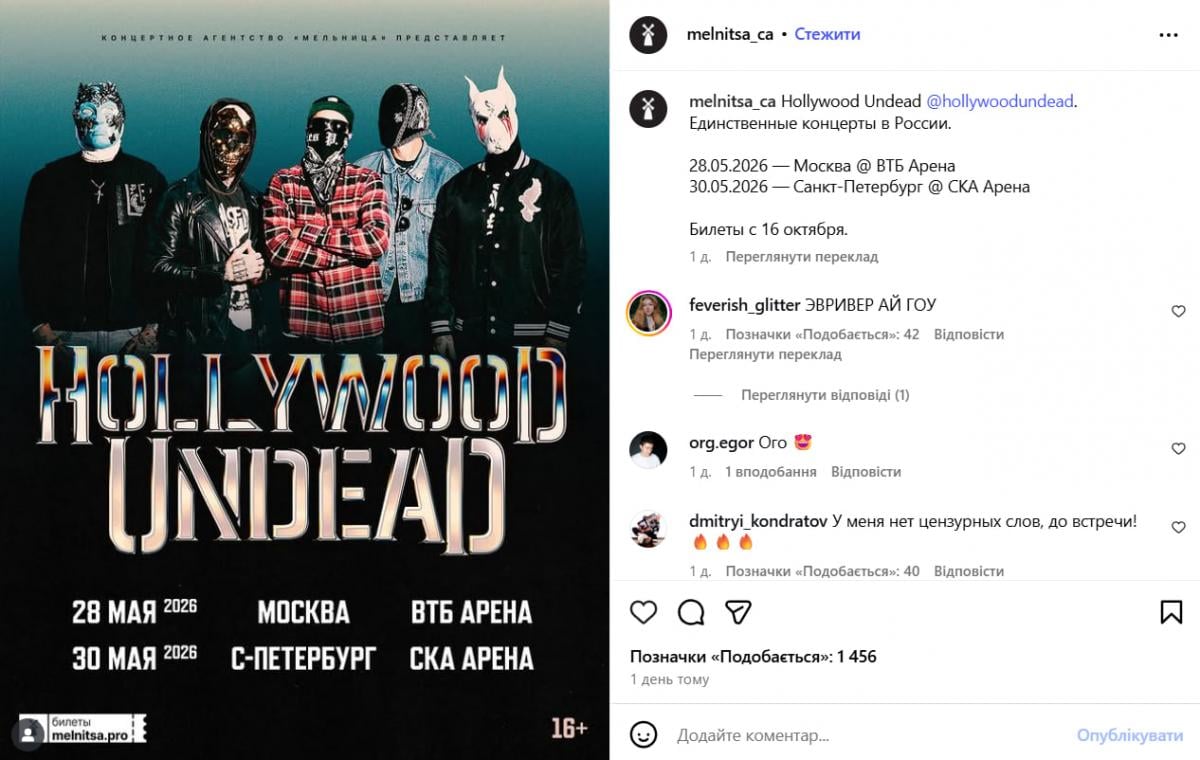Open @hollywoodundead mention link
The image size is (1200, 760).
(x=1000, y=101)
